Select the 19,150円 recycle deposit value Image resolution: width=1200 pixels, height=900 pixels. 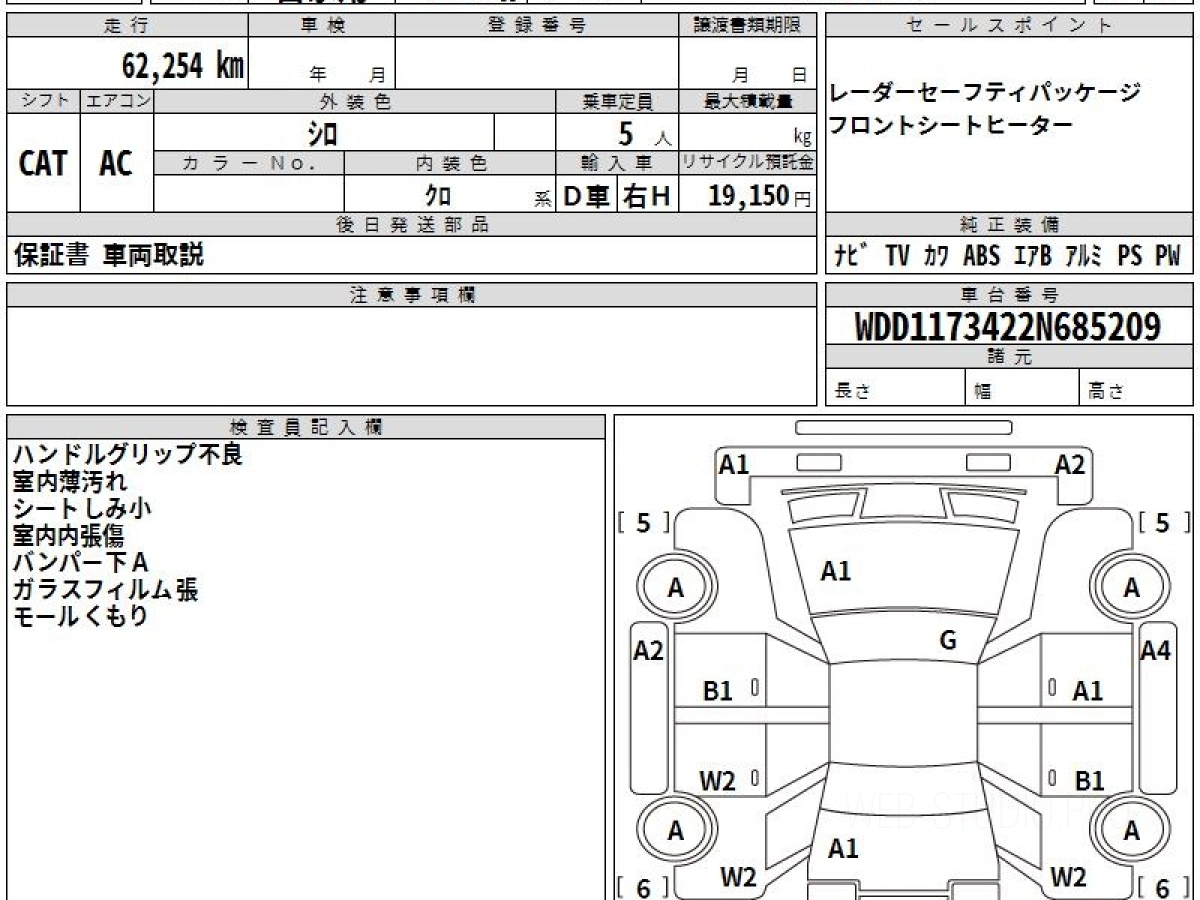pyautogui.click(x=760, y=197)
